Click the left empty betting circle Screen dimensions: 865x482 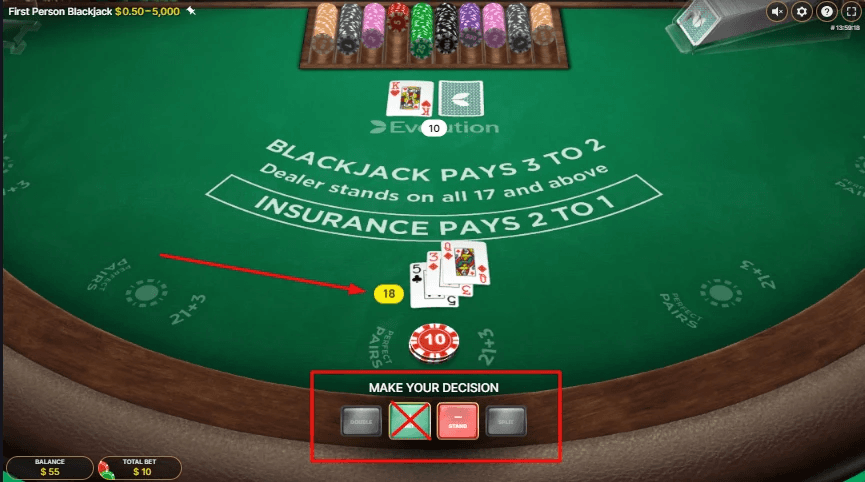click(146, 293)
